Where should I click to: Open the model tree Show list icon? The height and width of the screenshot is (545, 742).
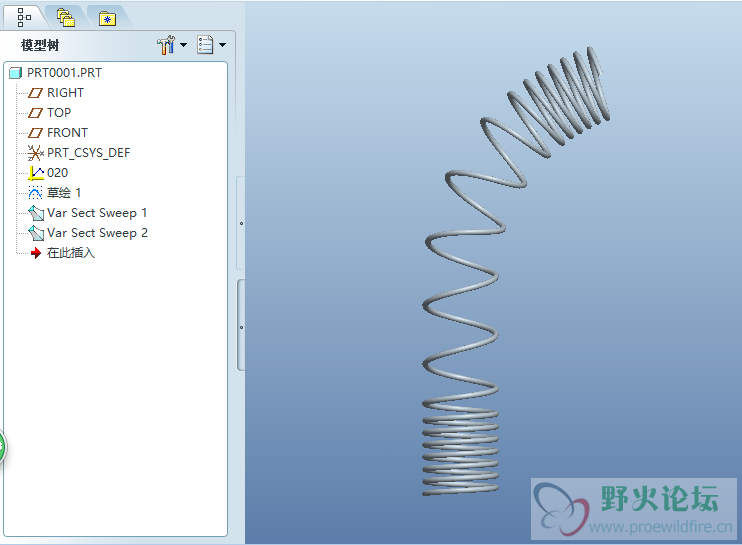[x=205, y=45]
